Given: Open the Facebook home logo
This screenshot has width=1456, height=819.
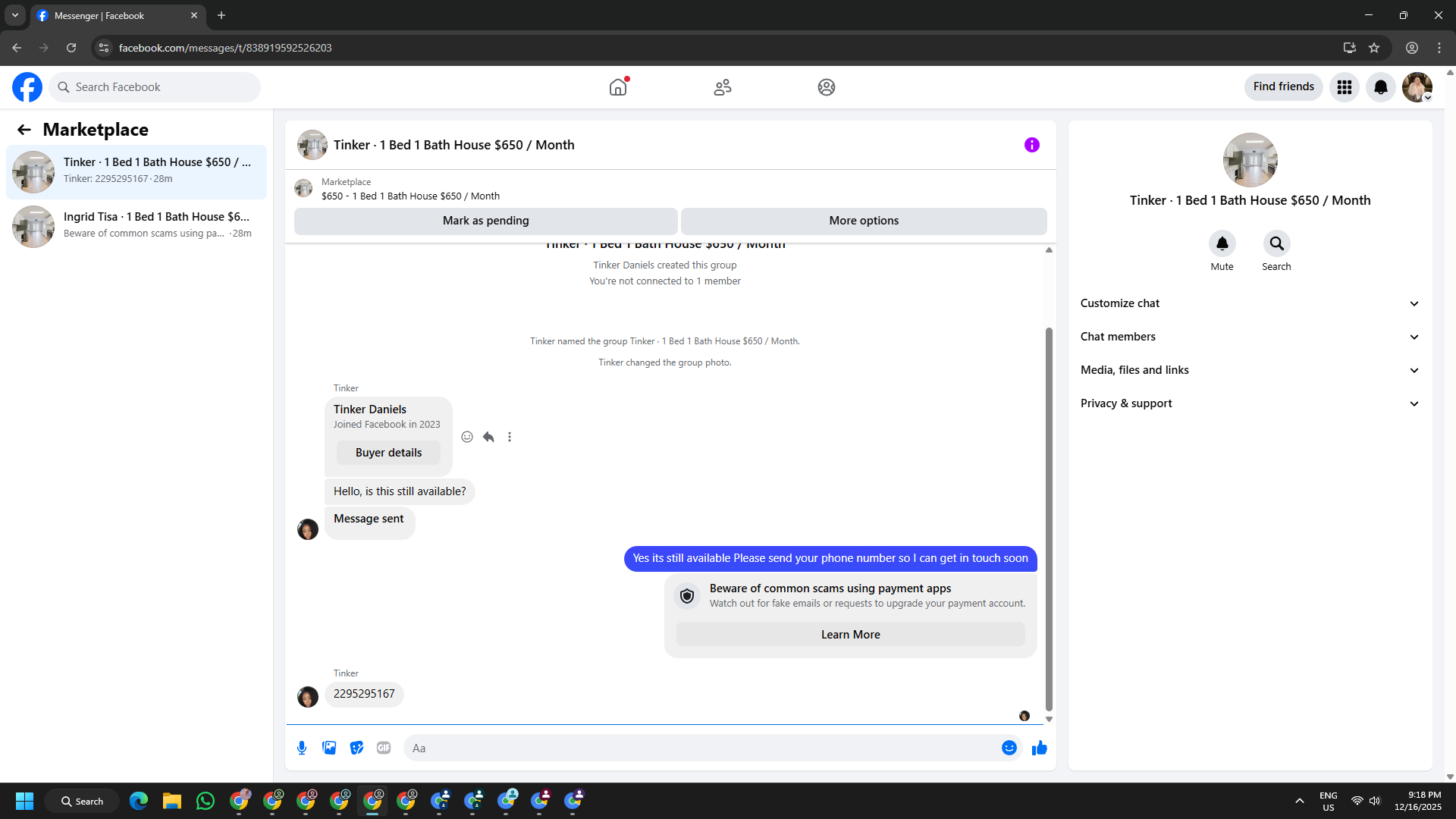Looking at the screenshot, I should 27,87.
